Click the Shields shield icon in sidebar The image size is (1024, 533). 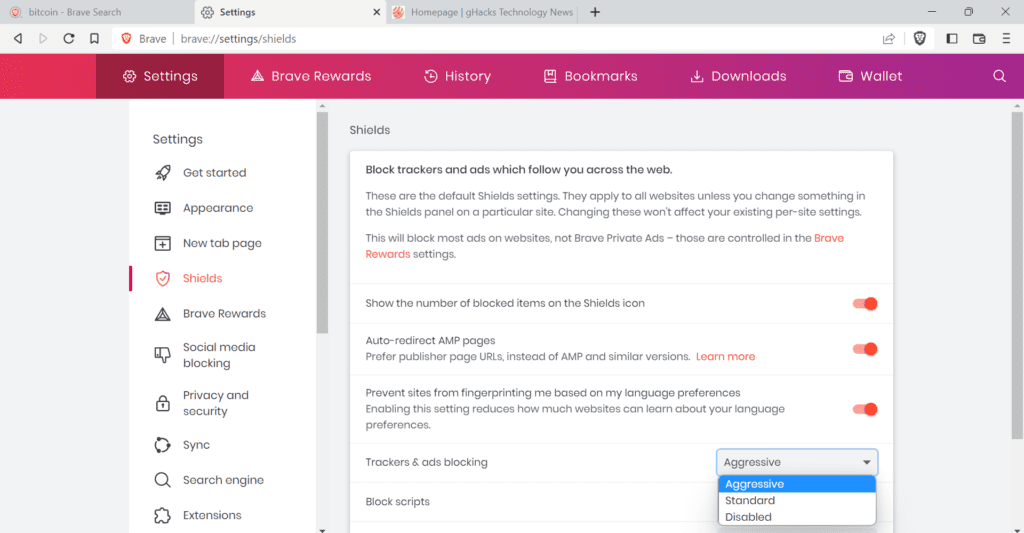click(x=163, y=278)
